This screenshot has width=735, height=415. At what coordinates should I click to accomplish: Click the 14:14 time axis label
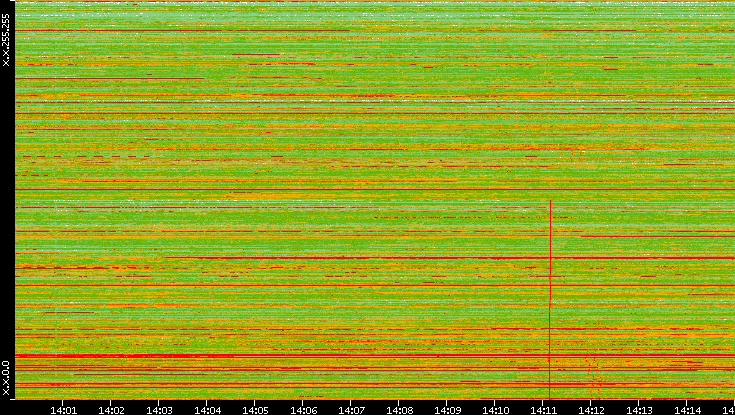click(687, 410)
